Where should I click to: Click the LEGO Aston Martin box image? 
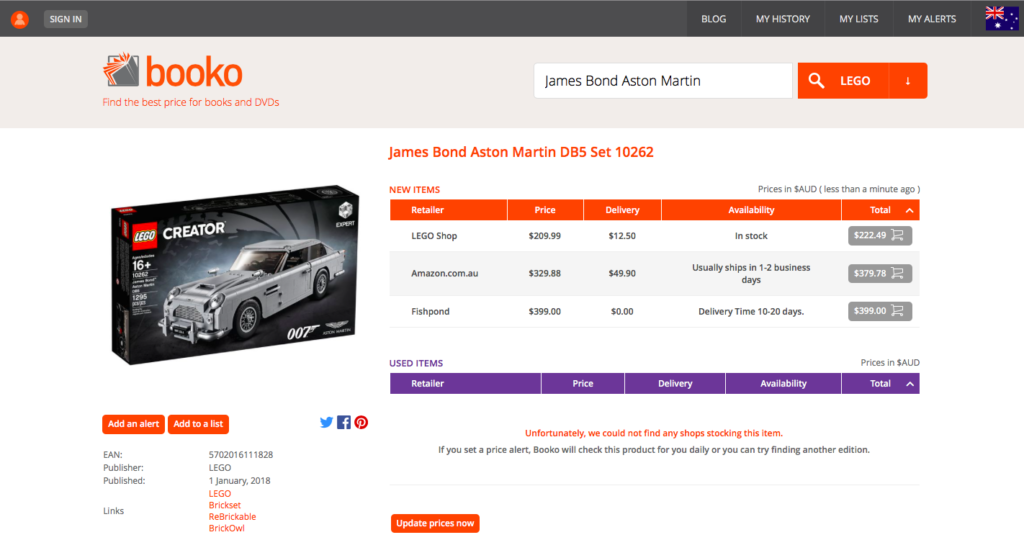[235, 274]
